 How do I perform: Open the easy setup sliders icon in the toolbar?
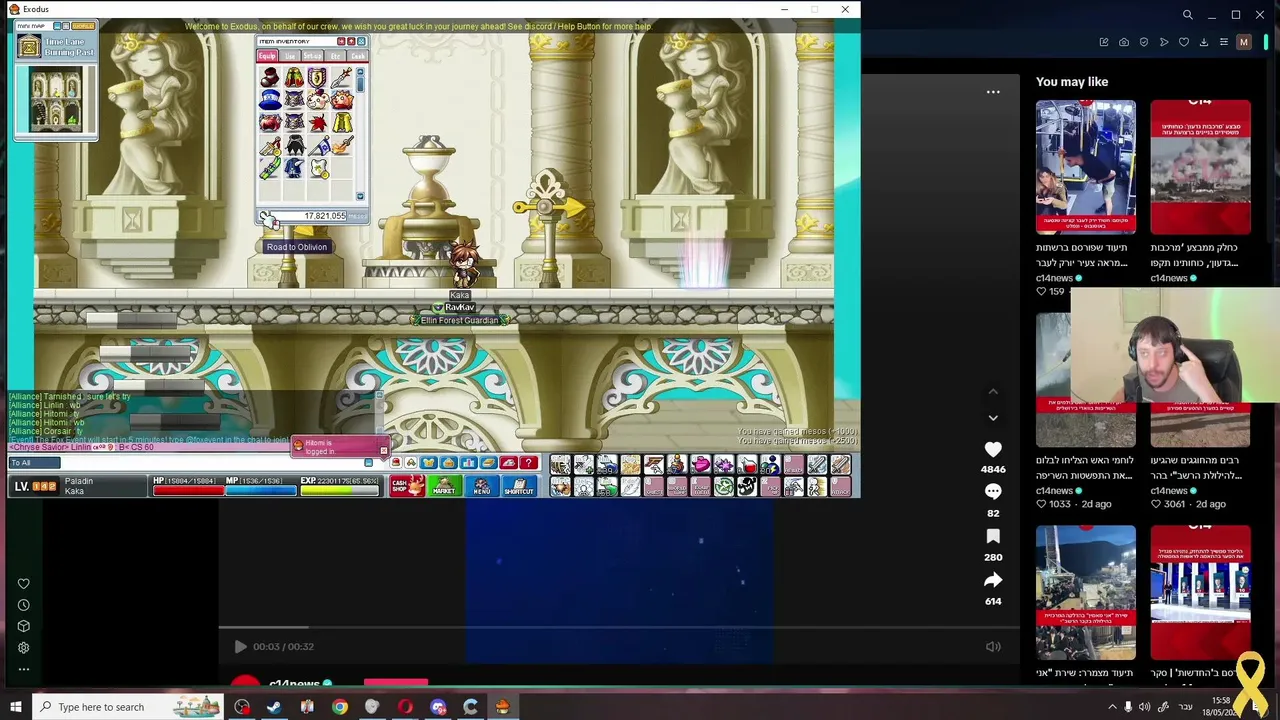[1223, 42]
